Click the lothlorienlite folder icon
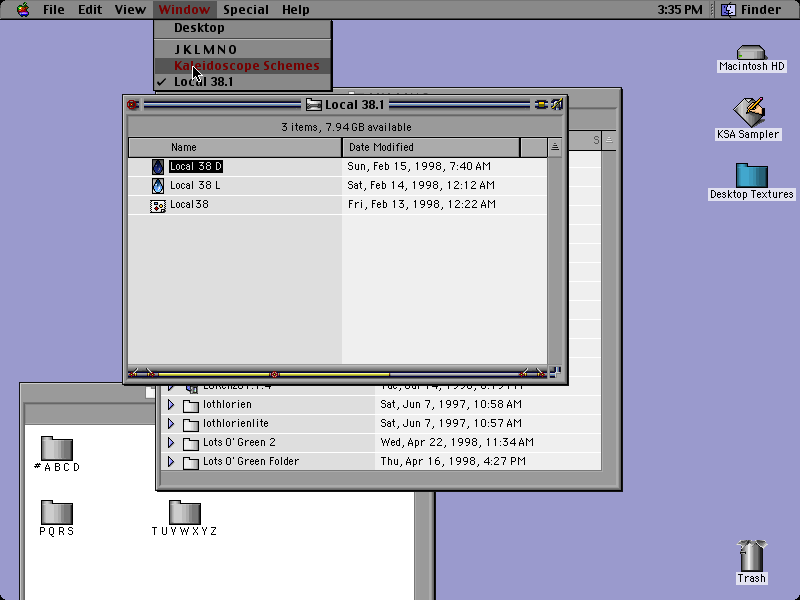 click(x=191, y=424)
